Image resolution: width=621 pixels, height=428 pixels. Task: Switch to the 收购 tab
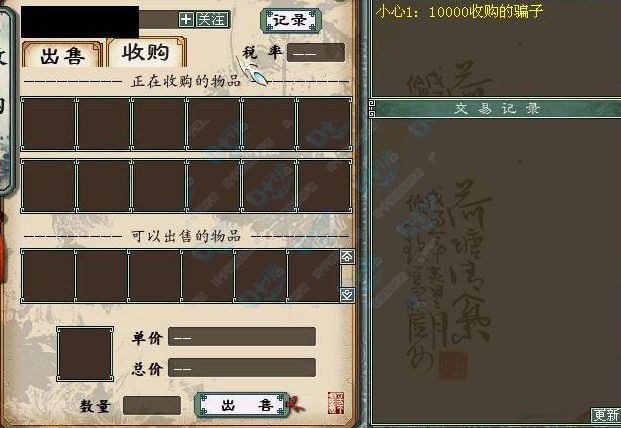coord(146,52)
